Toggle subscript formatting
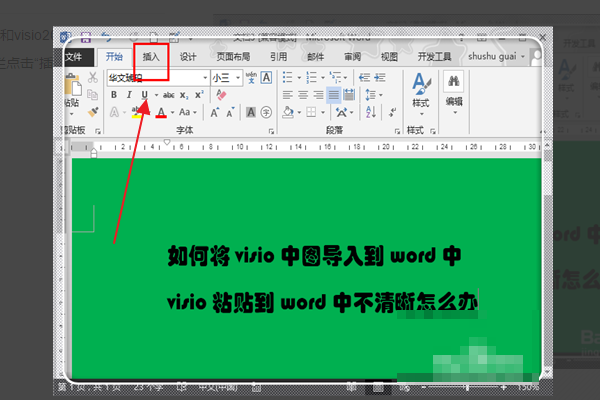The image size is (600, 400). pyautogui.click(x=184, y=95)
